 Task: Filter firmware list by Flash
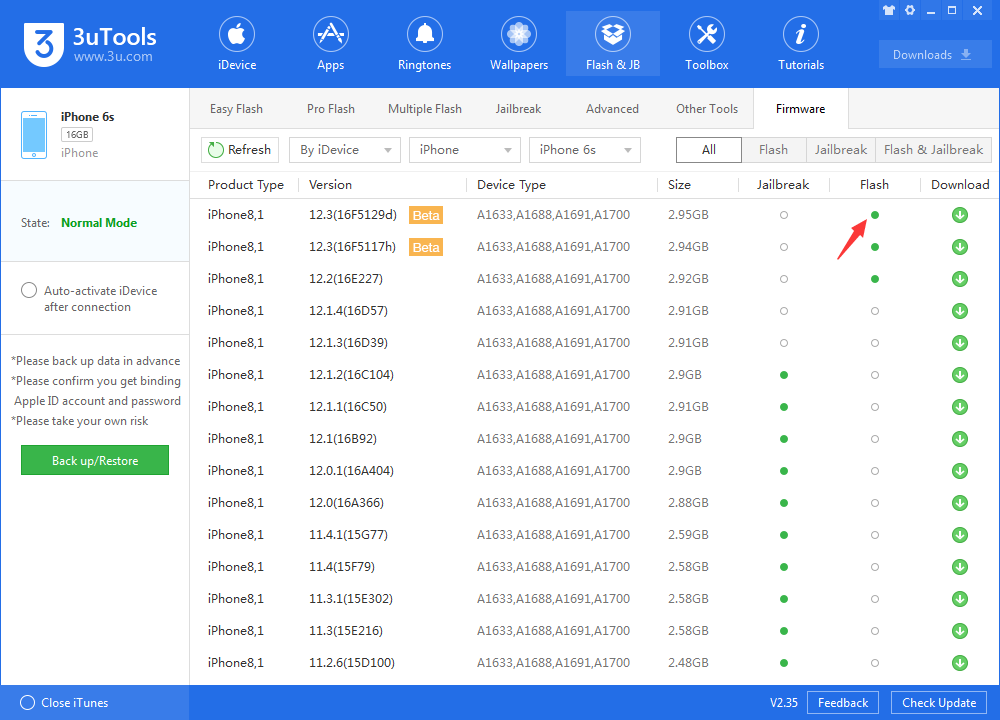[774, 150]
